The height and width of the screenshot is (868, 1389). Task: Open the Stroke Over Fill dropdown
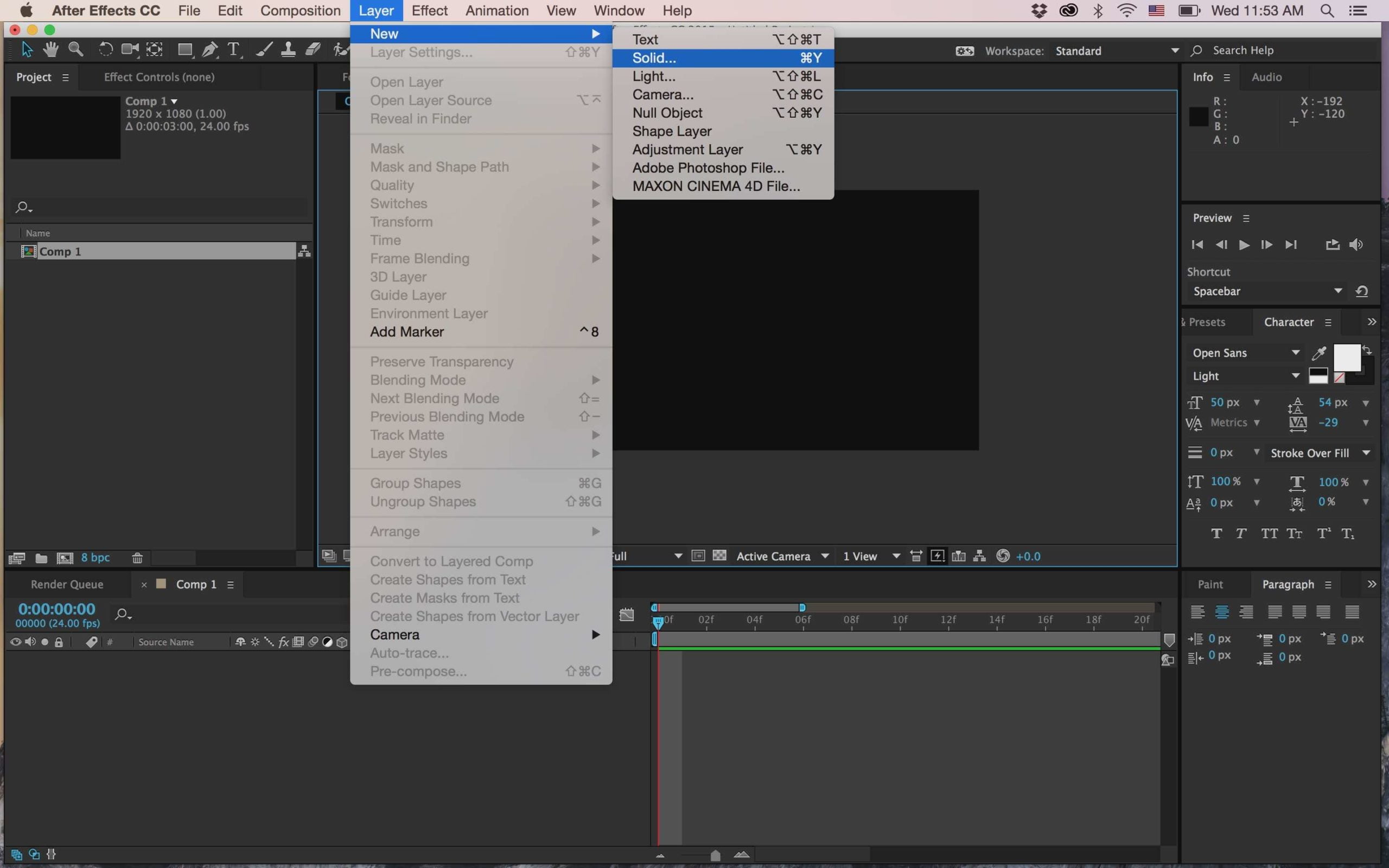point(1320,453)
